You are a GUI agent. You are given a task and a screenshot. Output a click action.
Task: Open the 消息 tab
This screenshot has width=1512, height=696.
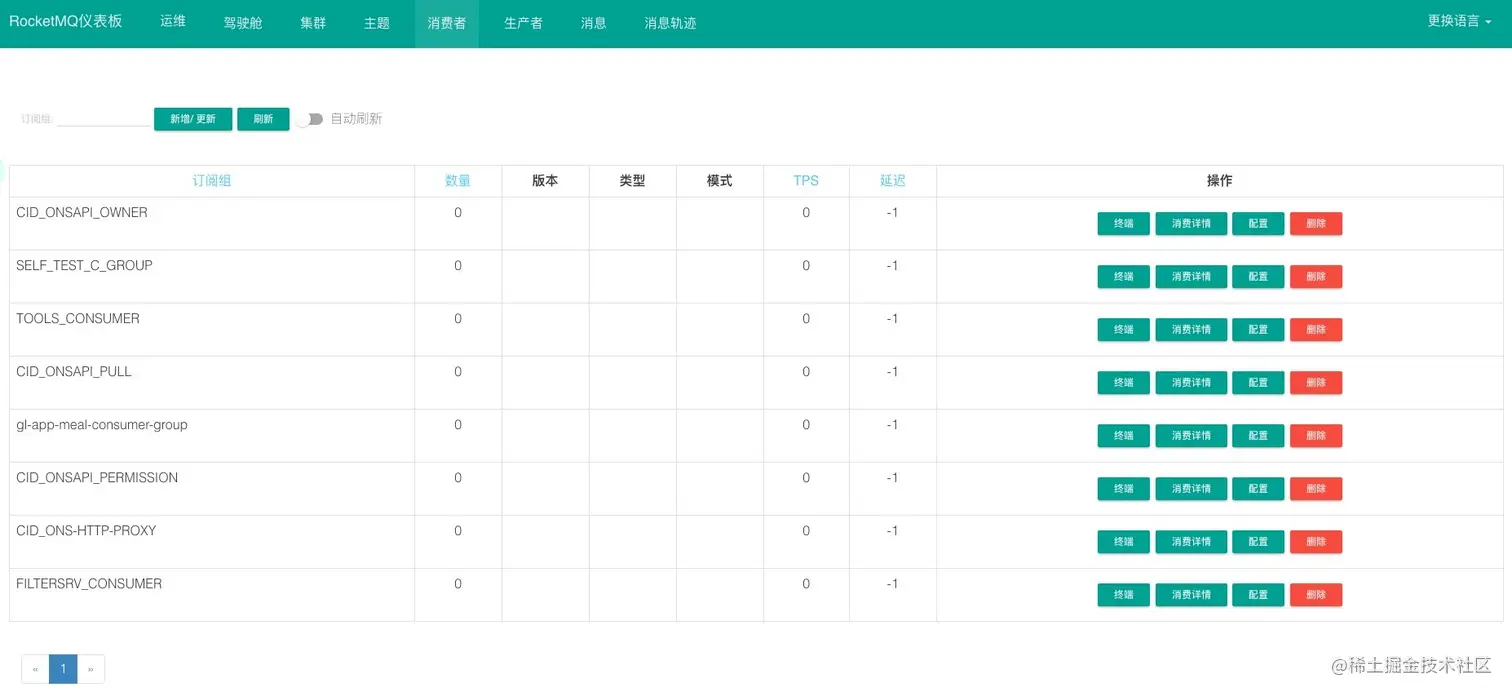coord(593,22)
